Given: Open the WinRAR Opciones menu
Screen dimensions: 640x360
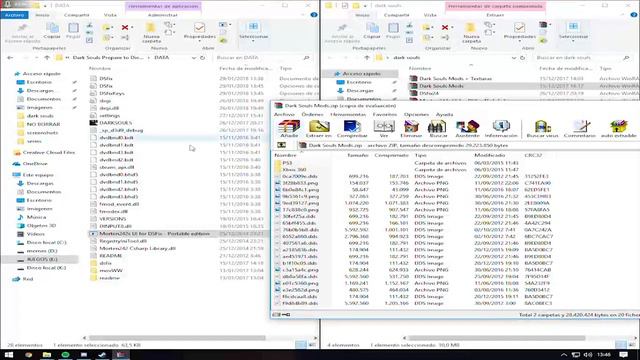Looking at the screenshot, I should tap(416, 114).
